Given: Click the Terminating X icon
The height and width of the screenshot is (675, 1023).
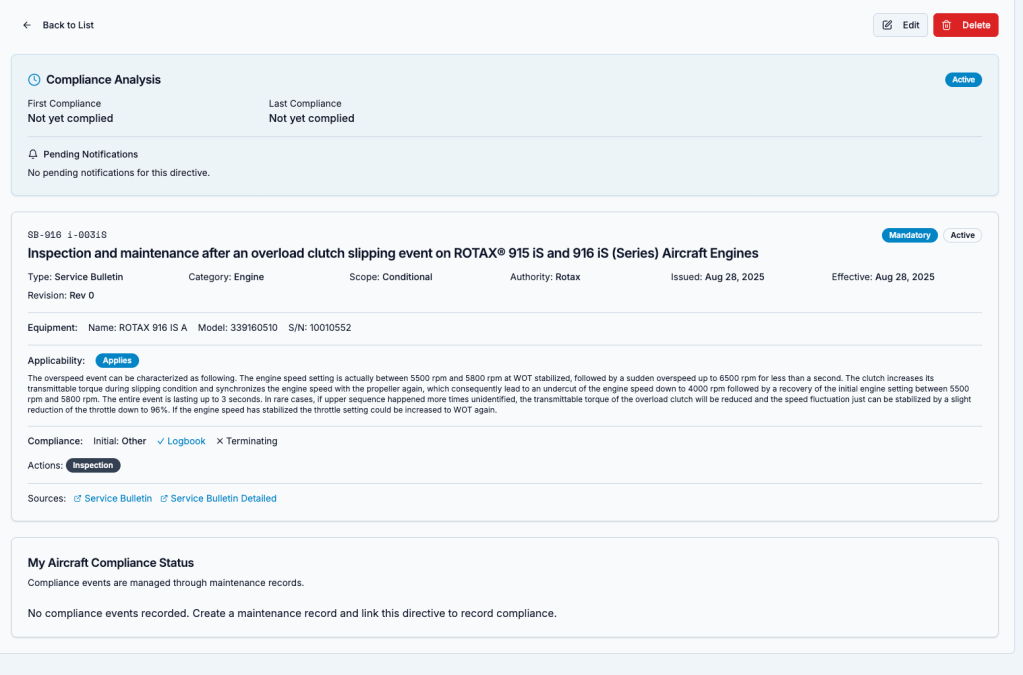Looking at the screenshot, I should point(220,441).
